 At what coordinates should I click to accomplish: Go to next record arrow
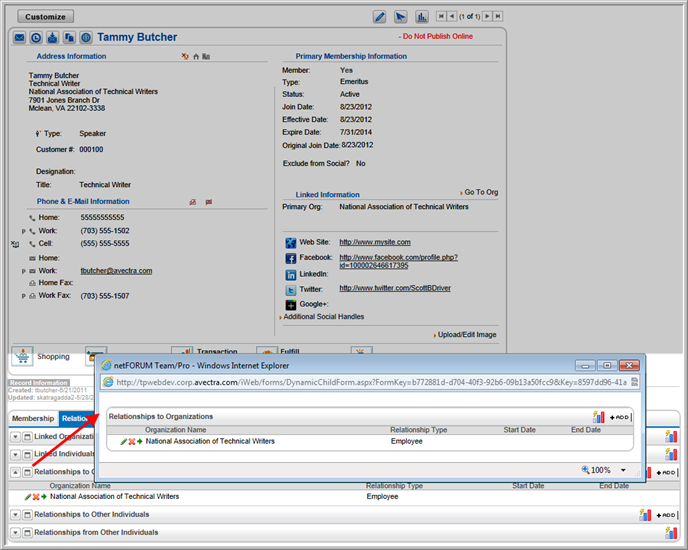tap(487, 16)
